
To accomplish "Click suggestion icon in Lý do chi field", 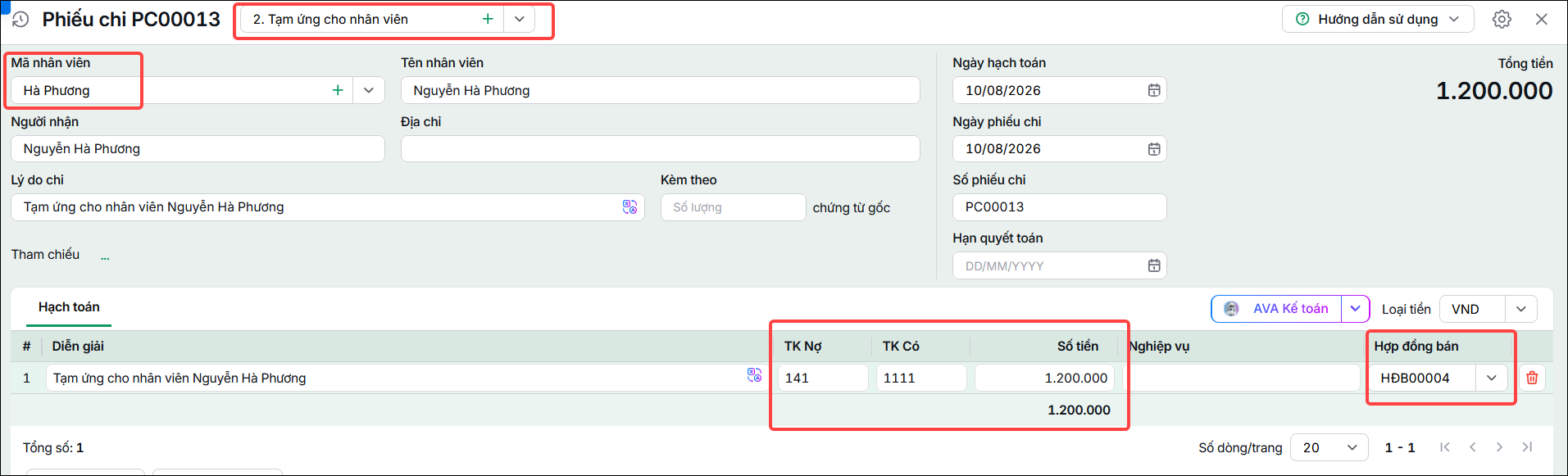I will [629, 207].
